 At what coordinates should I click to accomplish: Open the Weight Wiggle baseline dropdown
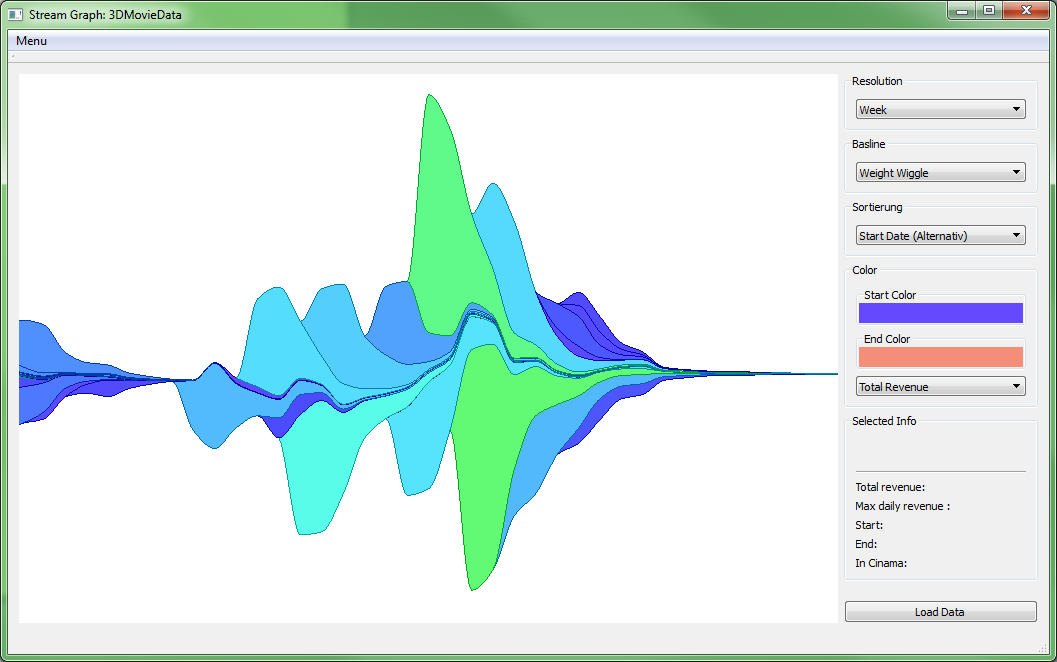tap(940, 173)
